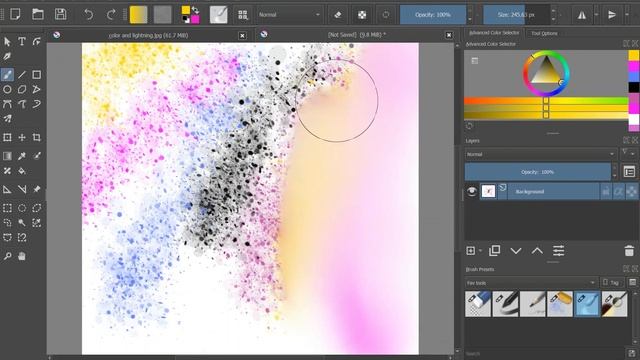Close the [Not Saved] document tab

pyautogui.click(x=449, y=36)
